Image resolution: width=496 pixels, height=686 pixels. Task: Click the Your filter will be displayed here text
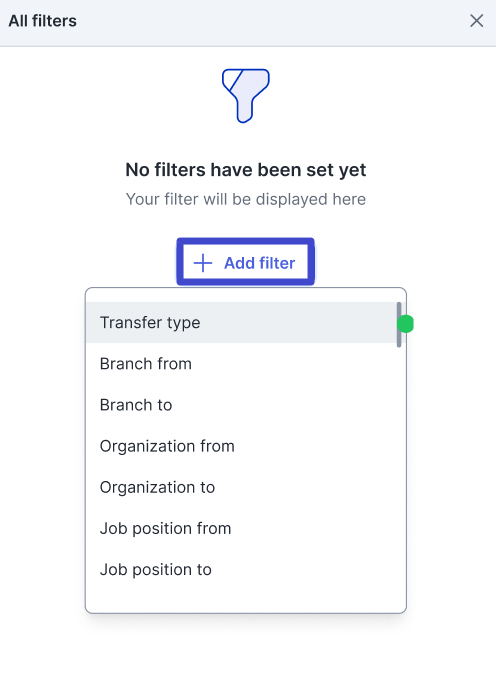[245, 199]
